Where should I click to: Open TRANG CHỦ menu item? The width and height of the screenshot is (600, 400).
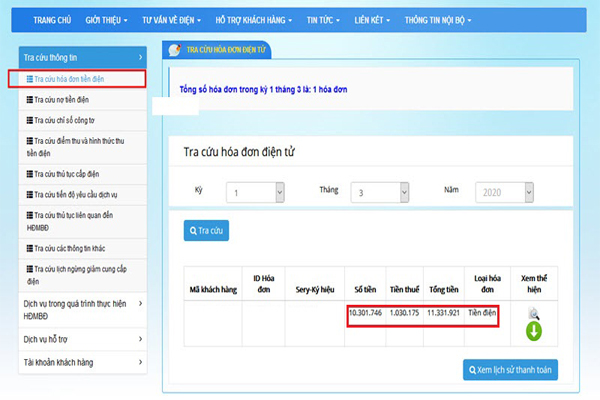pyautogui.click(x=55, y=19)
